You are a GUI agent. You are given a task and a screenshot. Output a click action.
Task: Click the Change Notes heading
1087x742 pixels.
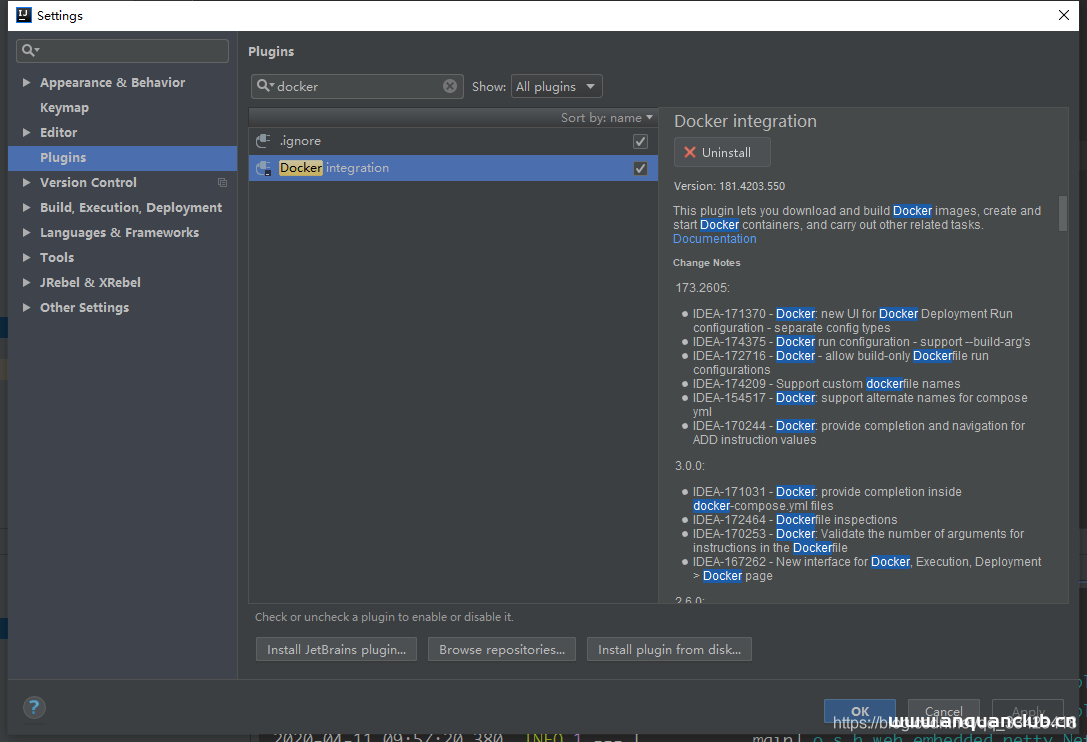click(706, 263)
